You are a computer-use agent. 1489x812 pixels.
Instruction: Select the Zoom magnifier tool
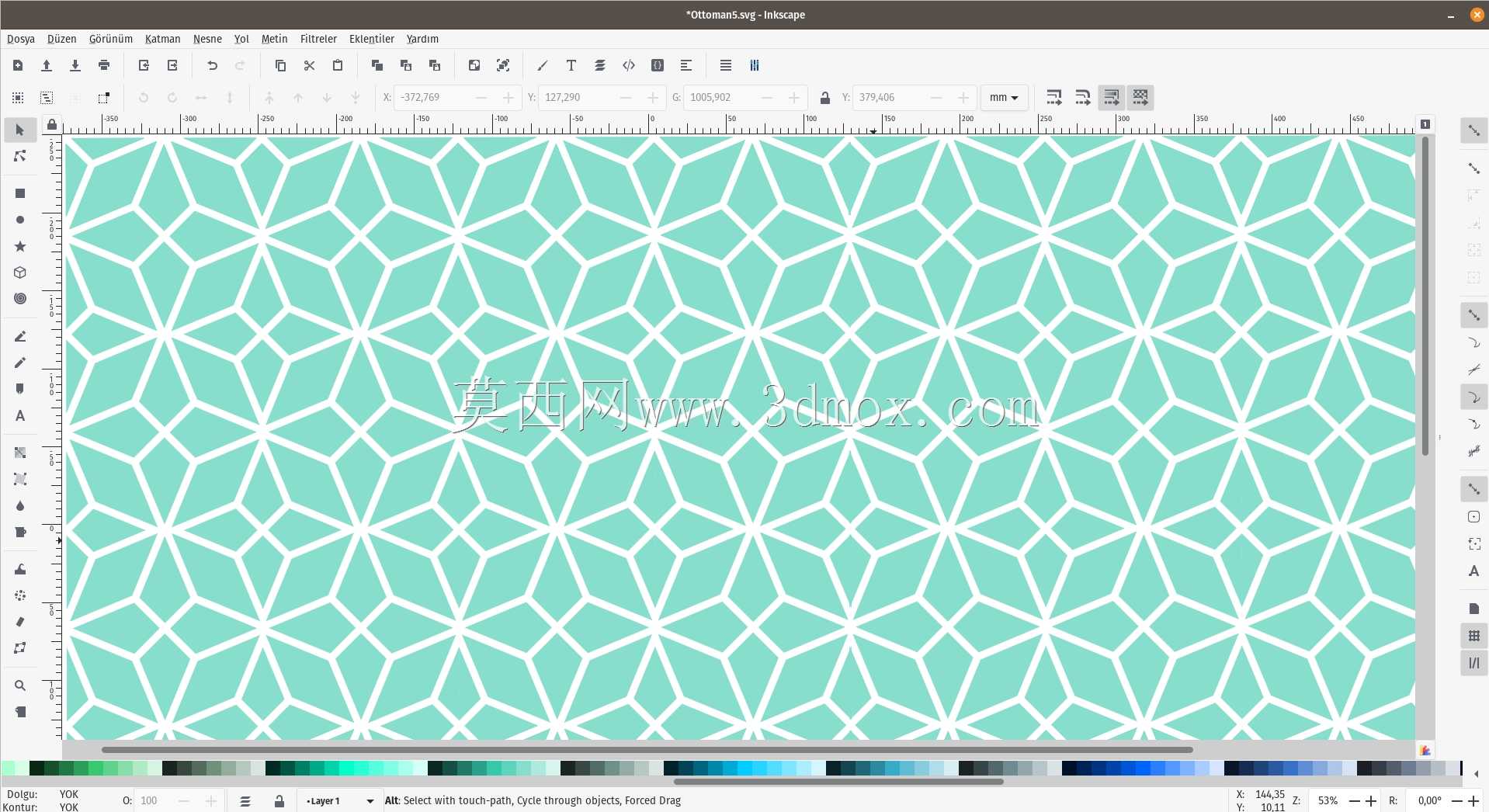(20, 685)
